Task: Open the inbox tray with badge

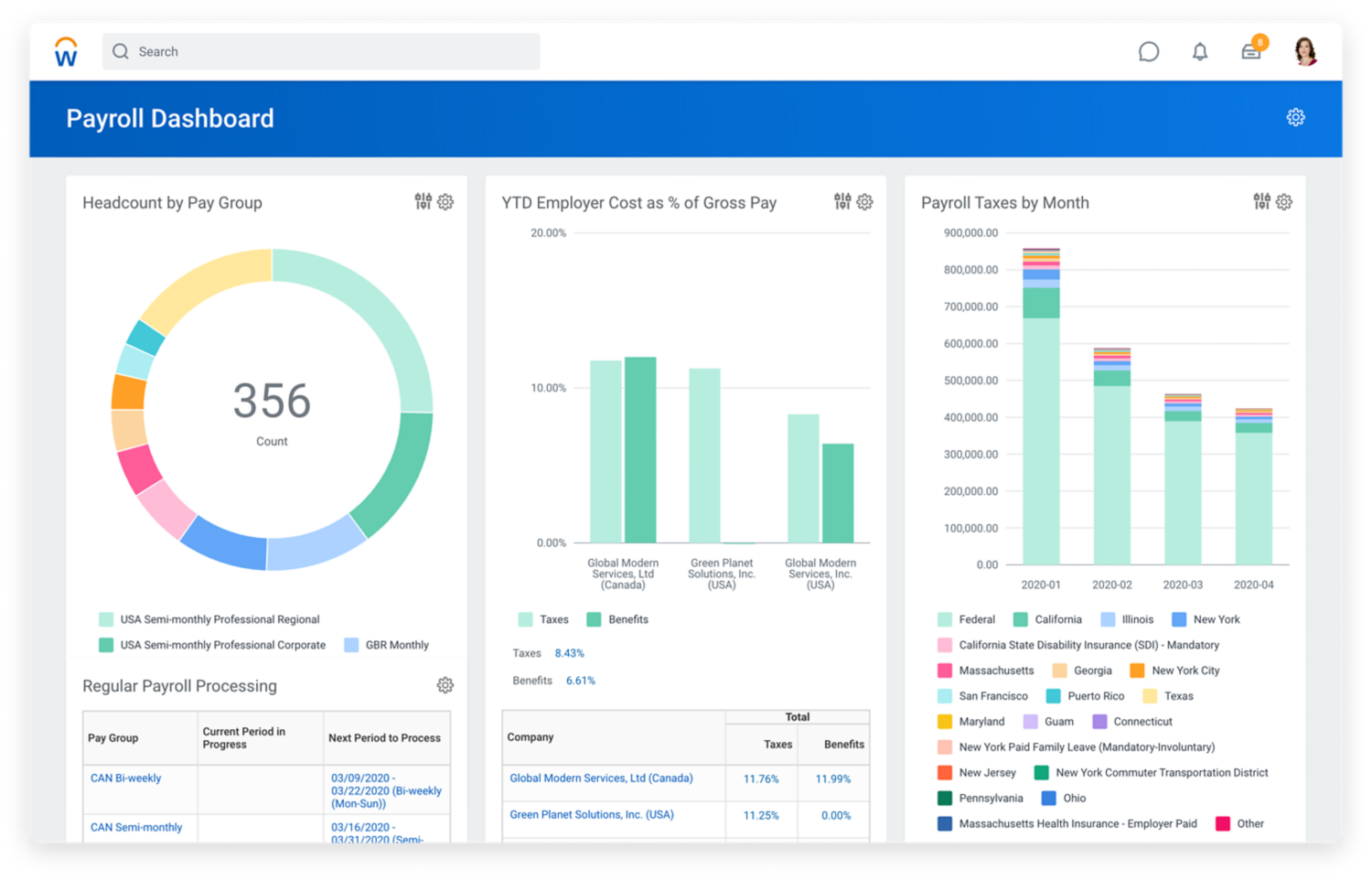Action: tap(1250, 52)
